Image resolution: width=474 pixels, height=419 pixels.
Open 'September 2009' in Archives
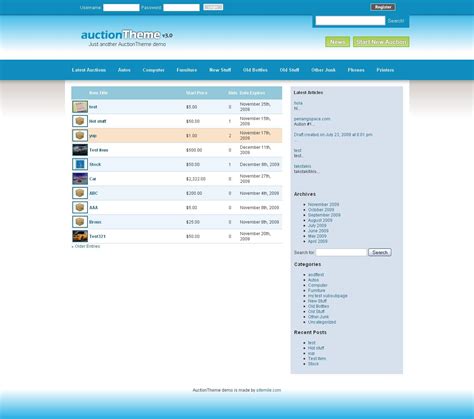[324, 215]
